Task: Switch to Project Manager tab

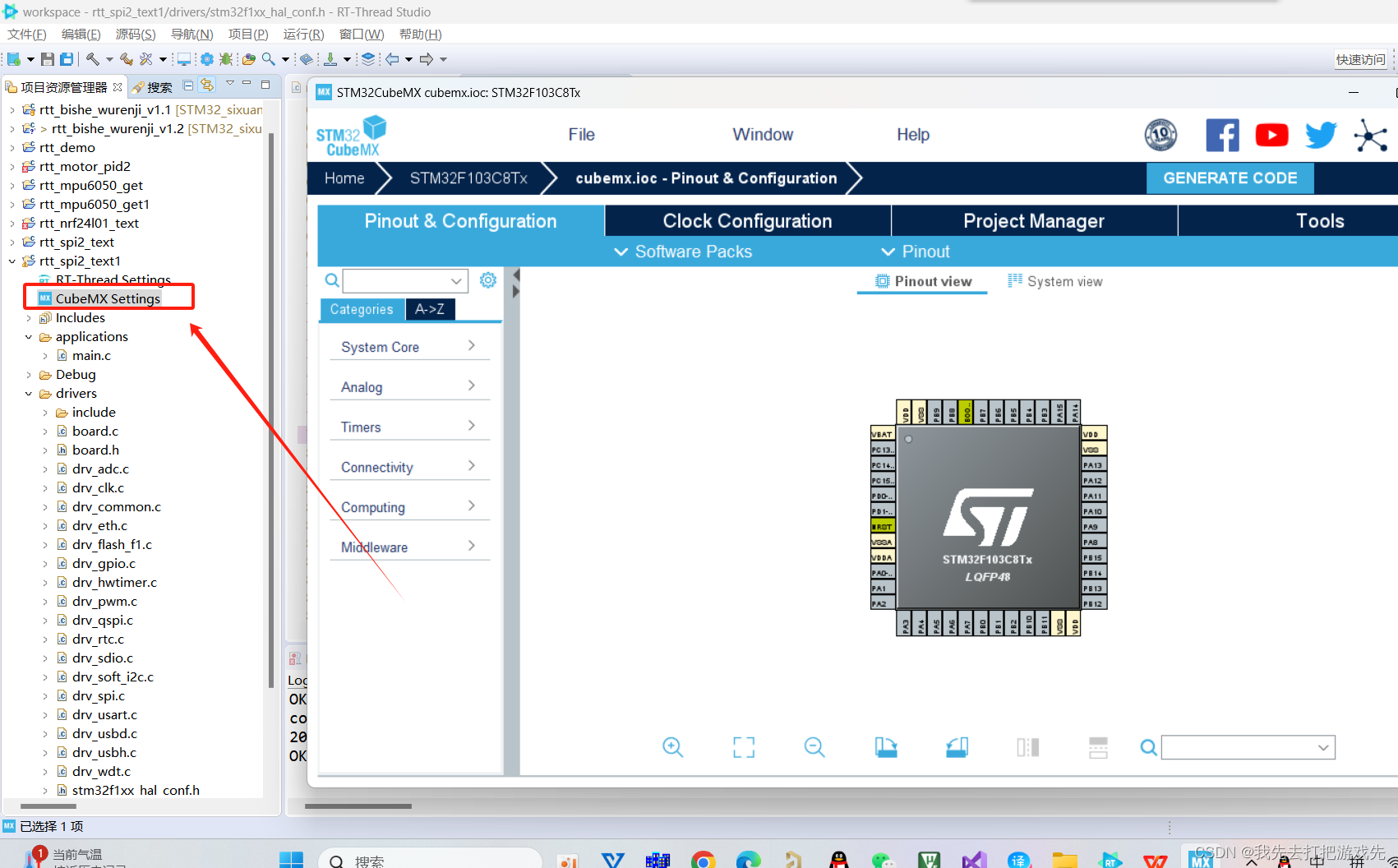Action: click(1034, 221)
